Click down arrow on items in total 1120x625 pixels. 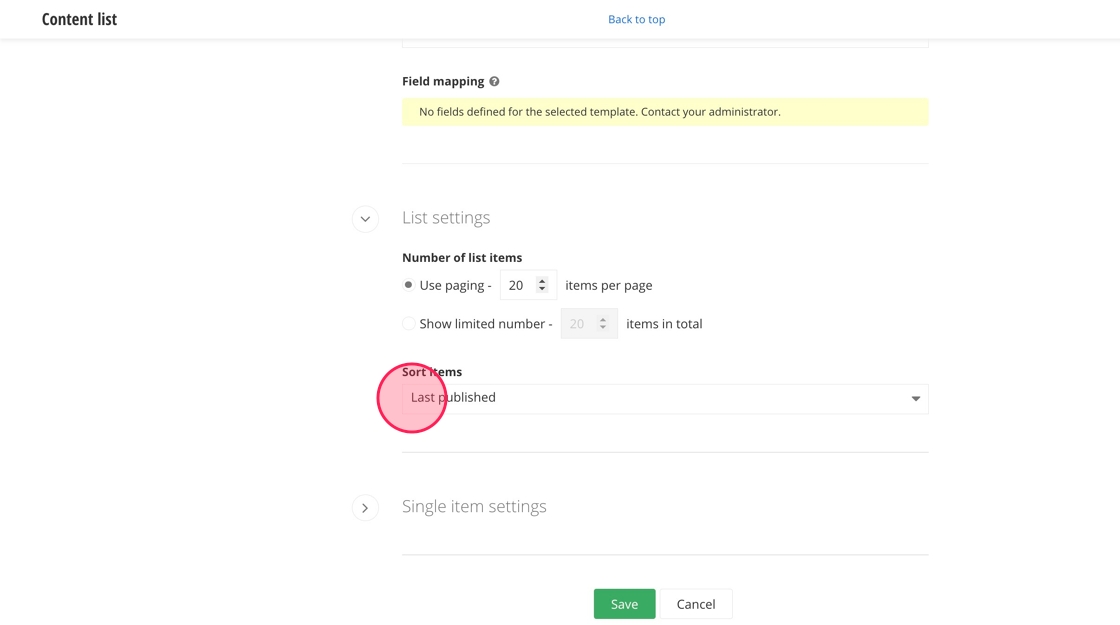(603, 328)
